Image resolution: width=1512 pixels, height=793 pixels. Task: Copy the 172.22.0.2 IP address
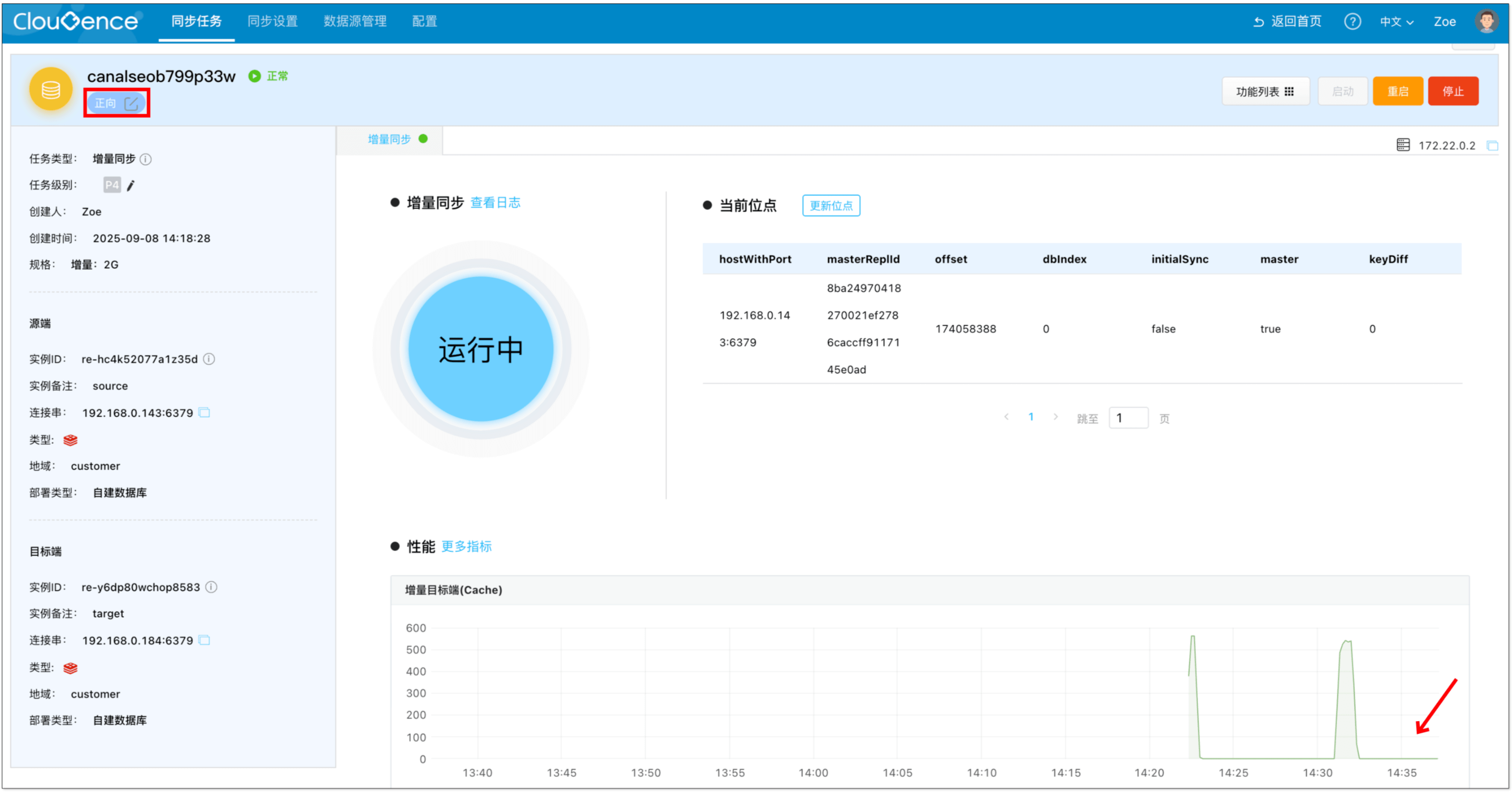tap(1492, 145)
